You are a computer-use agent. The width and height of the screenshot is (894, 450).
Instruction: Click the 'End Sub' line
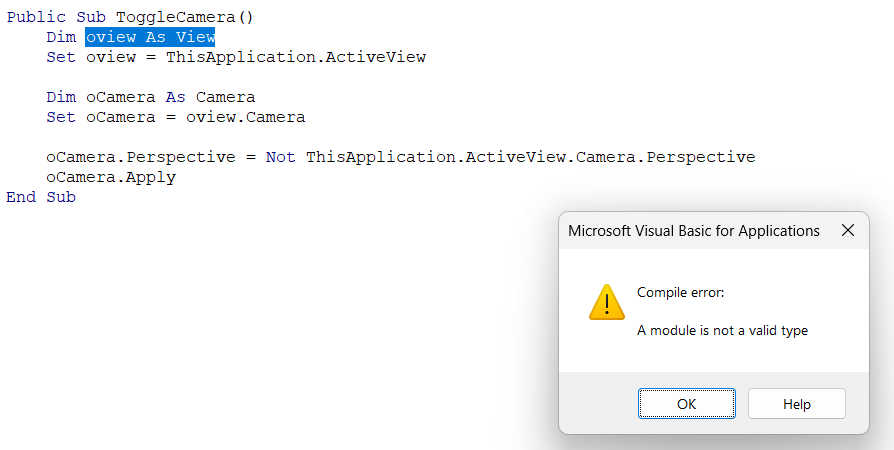pos(41,197)
